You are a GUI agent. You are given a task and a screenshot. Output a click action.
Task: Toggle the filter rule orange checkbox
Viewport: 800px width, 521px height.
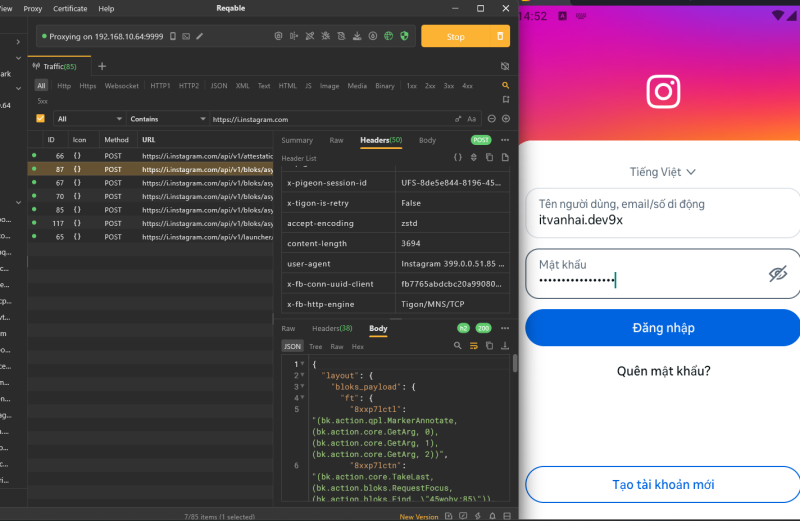point(41,119)
